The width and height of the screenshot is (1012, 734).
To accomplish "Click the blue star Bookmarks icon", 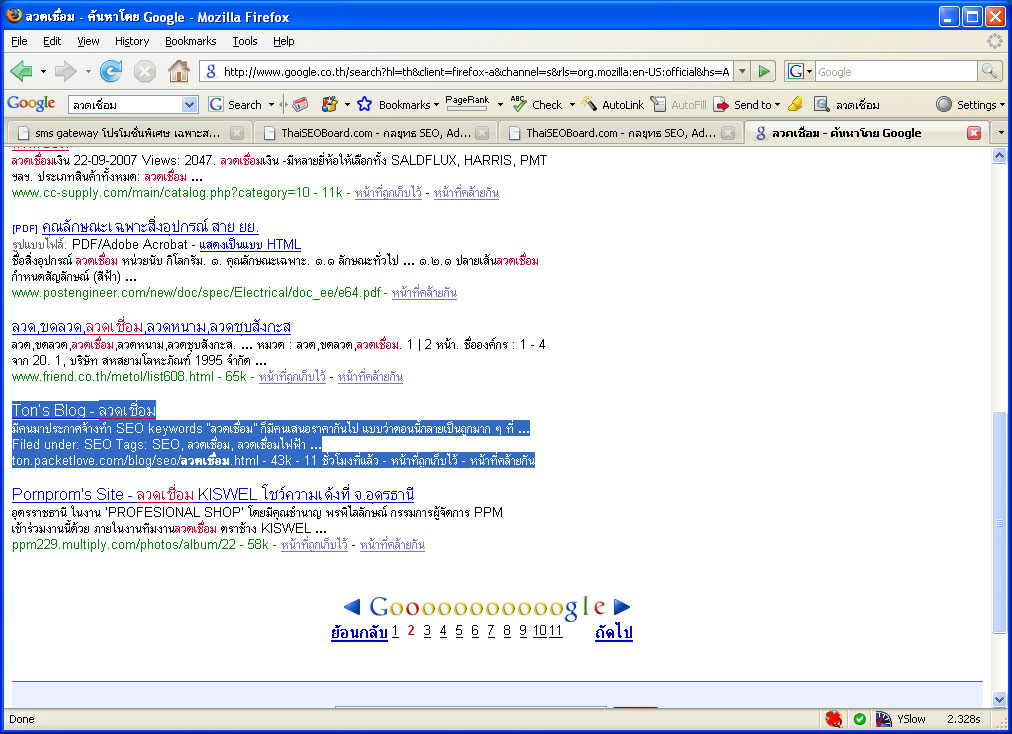I will click(x=365, y=105).
